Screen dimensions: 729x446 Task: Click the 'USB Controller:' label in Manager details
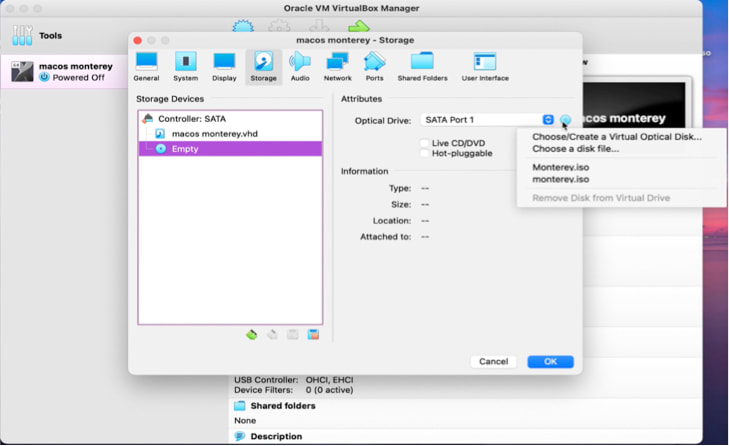coord(266,379)
